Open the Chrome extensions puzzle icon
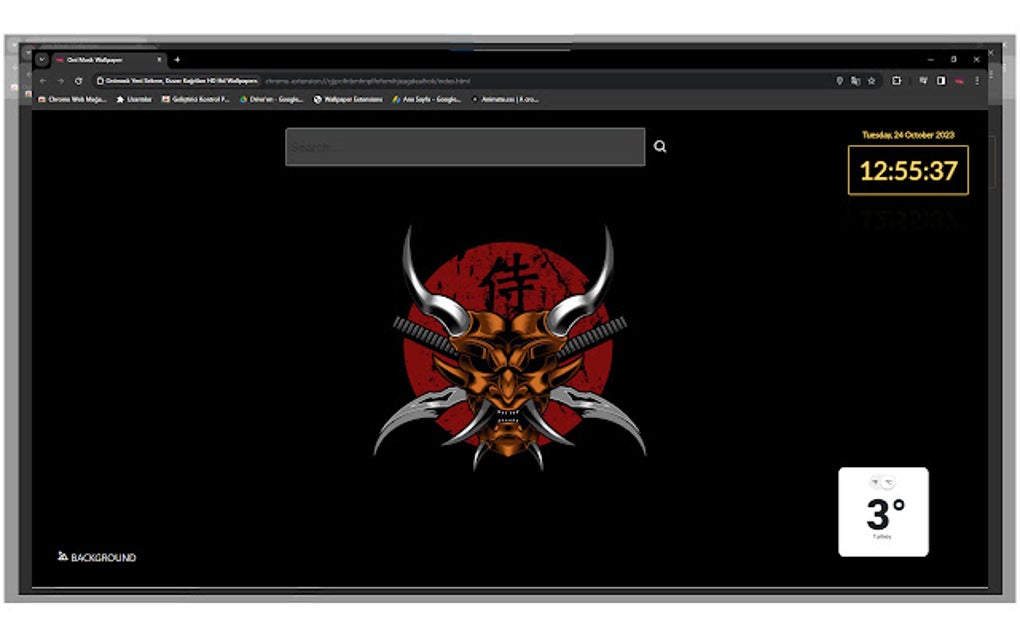Screen dimensions: 1020x638 coord(898,81)
